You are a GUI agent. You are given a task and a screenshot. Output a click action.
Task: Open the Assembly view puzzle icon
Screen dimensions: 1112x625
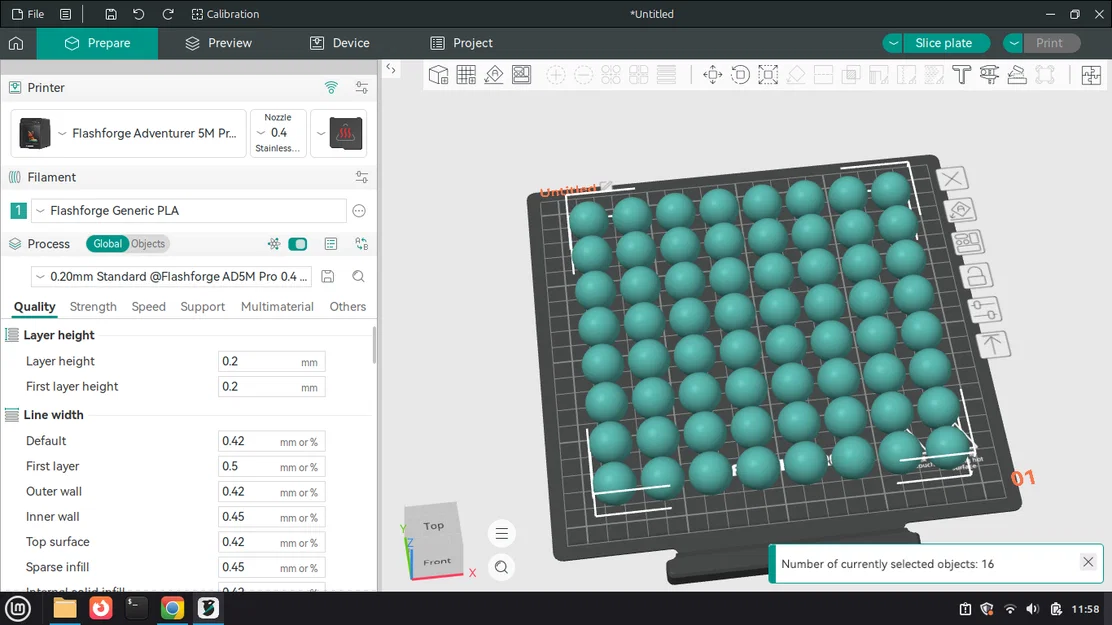(x=1091, y=74)
